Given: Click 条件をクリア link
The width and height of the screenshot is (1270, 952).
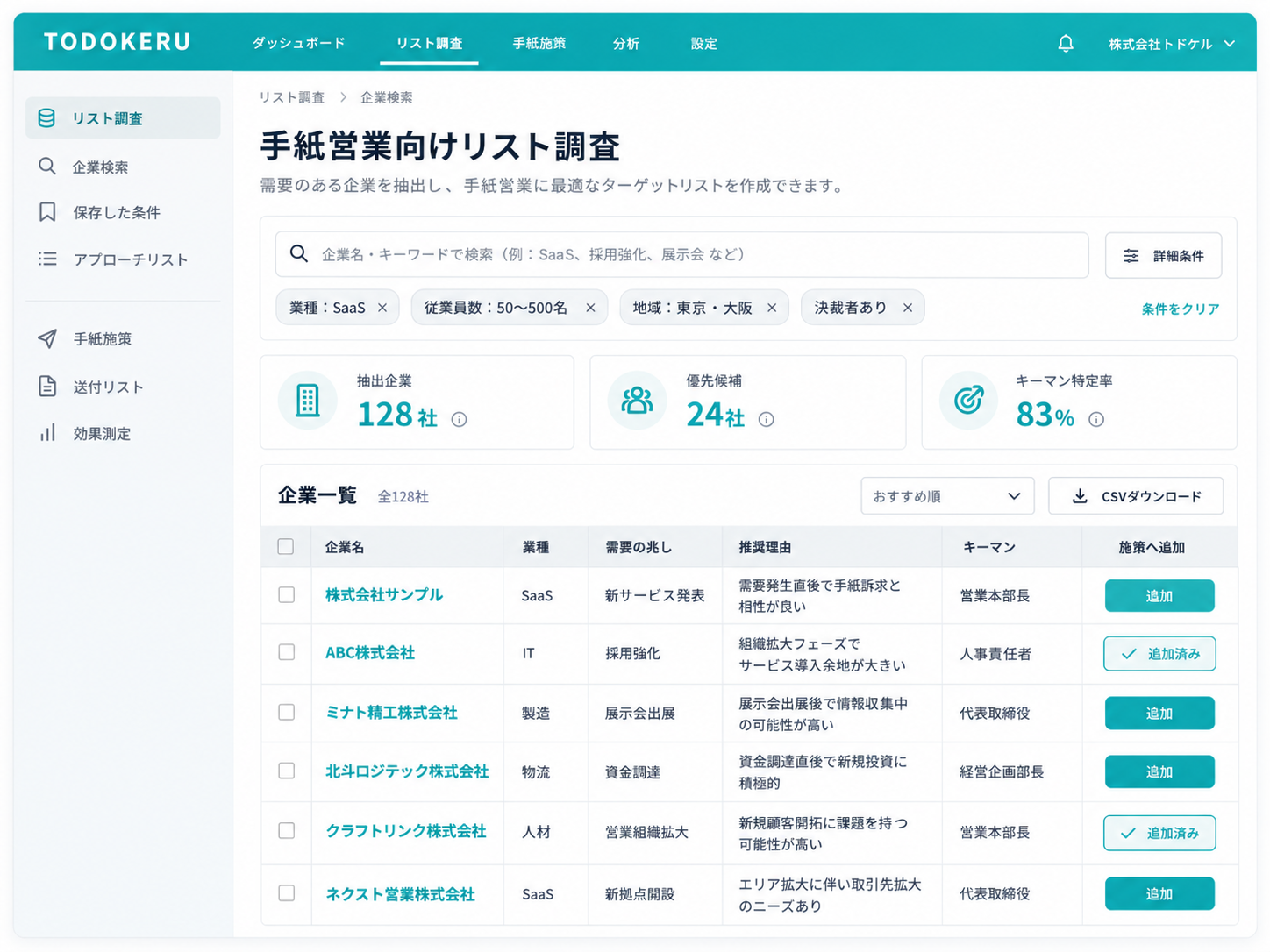Looking at the screenshot, I should click(1181, 309).
